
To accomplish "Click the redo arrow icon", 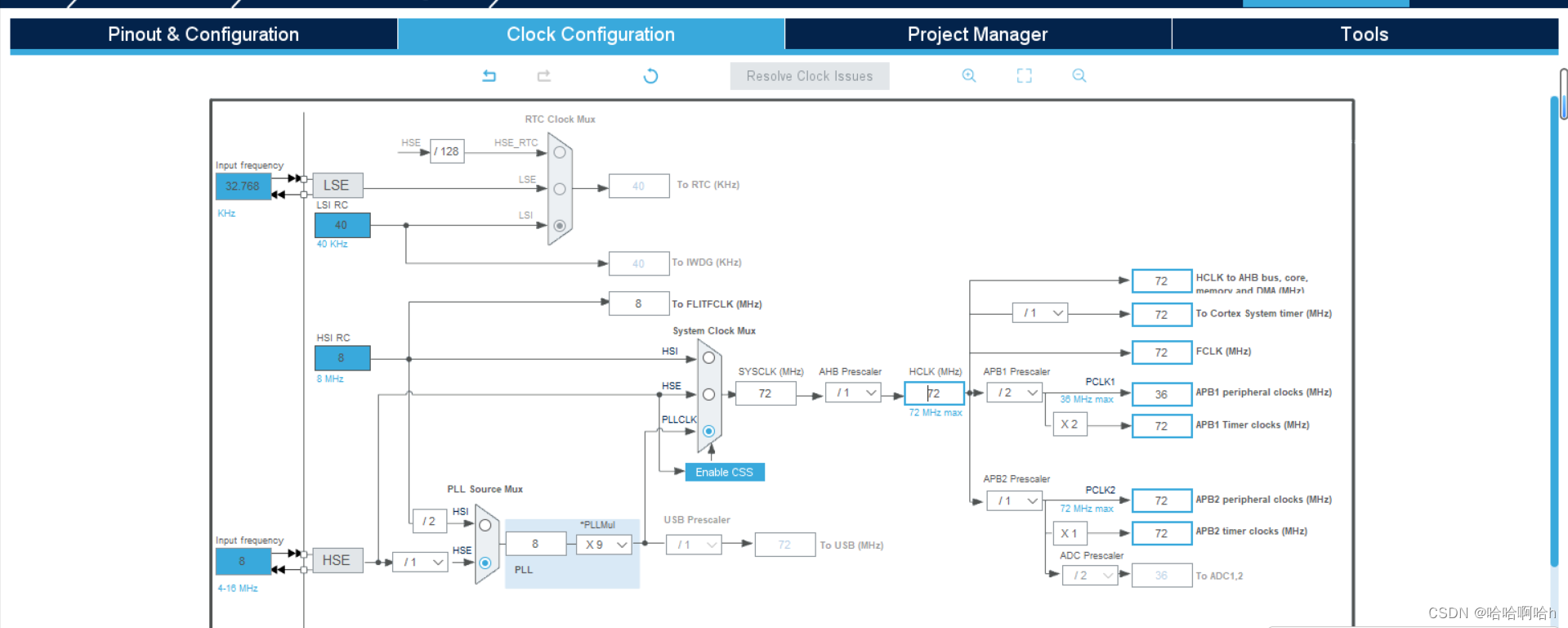I will click(543, 76).
